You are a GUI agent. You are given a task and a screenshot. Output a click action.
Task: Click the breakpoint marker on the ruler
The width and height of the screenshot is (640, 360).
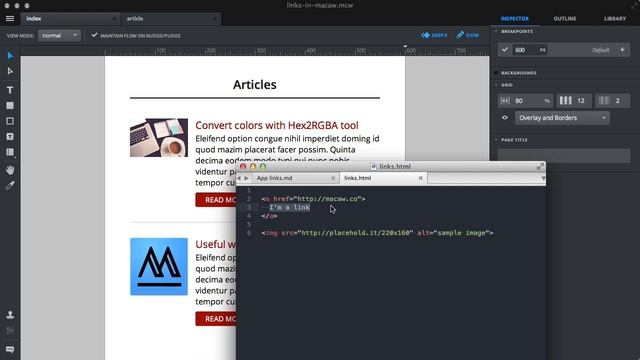tap(405, 47)
